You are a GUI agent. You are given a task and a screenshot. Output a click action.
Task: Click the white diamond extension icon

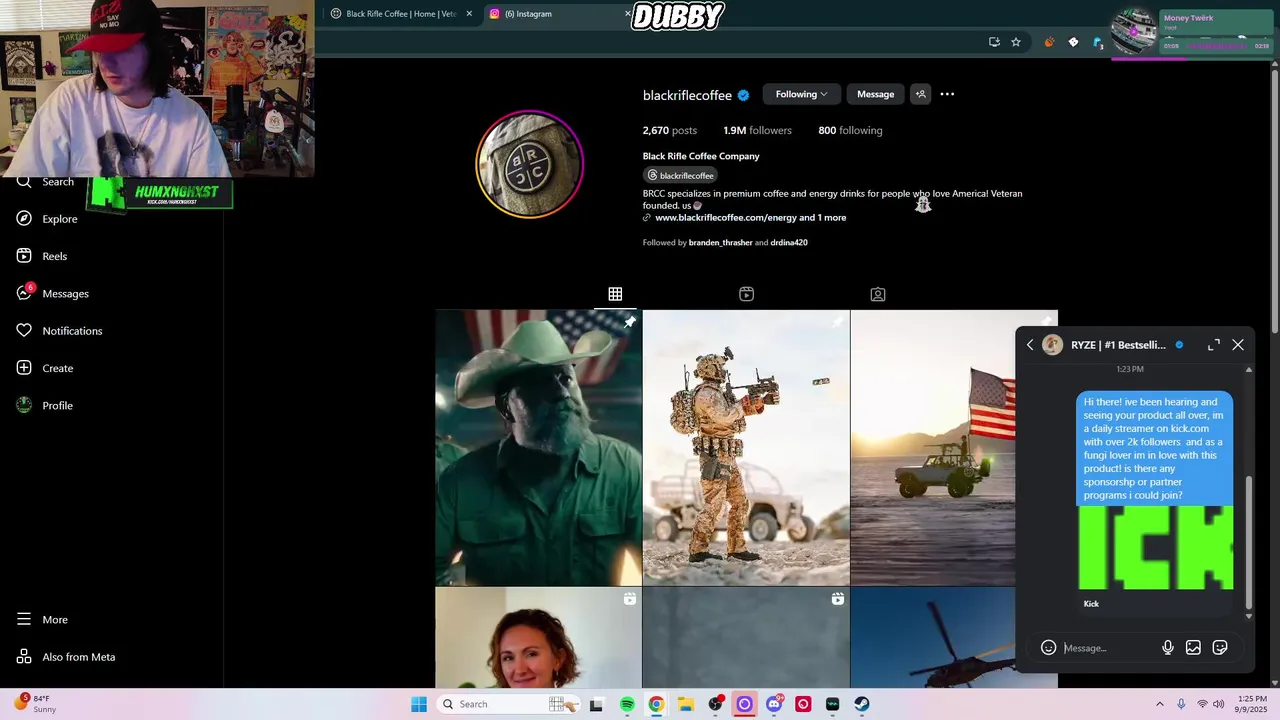click(x=1073, y=42)
